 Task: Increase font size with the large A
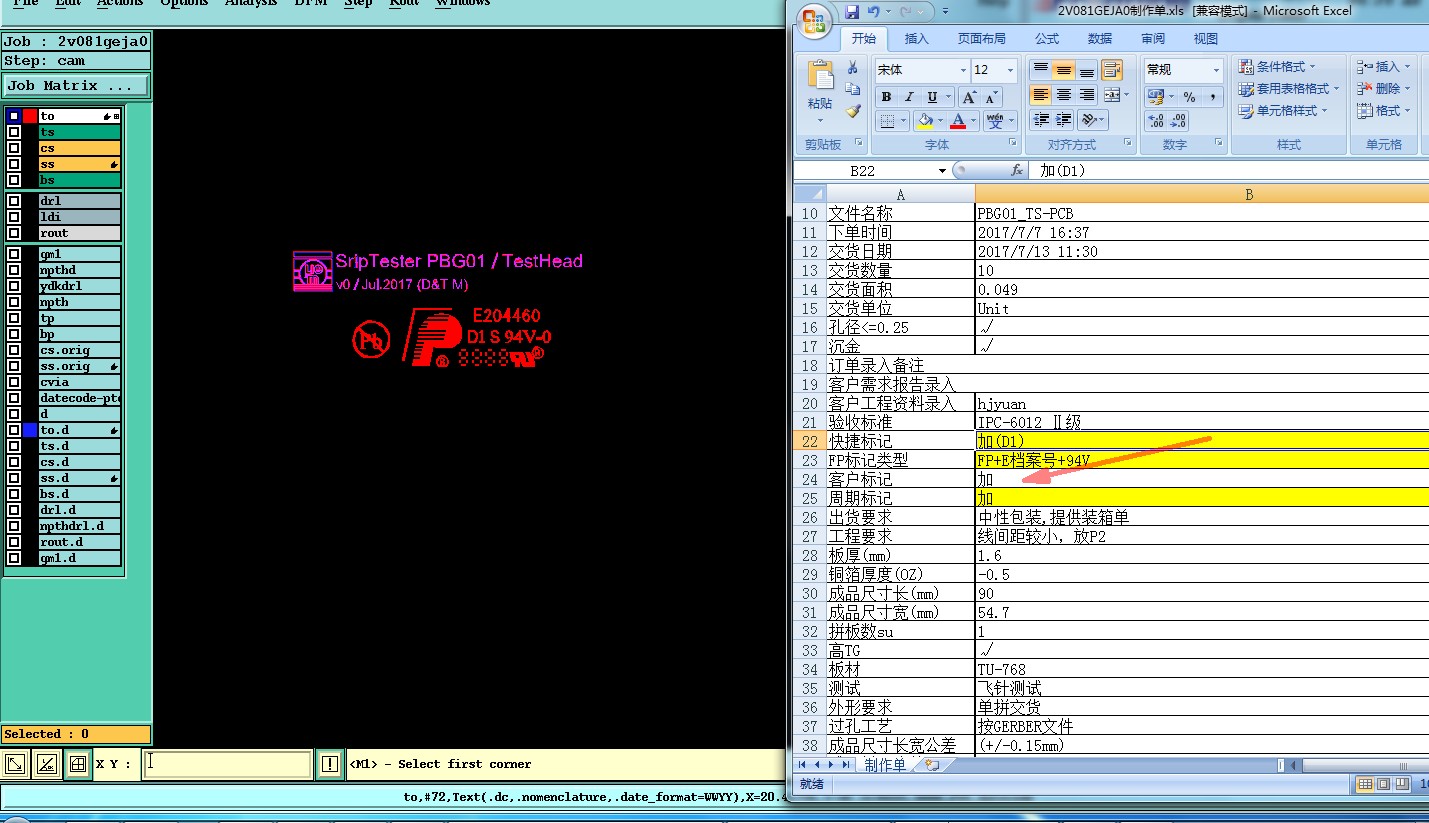(x=968, y=97)
